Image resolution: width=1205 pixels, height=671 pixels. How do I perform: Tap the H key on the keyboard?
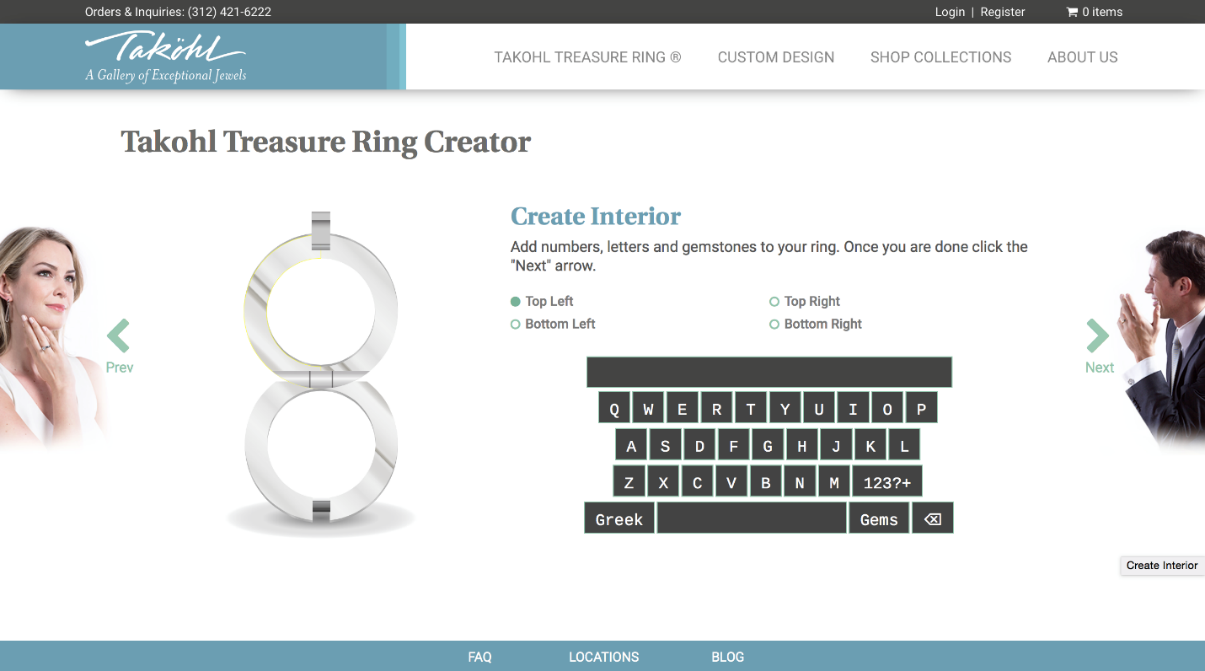point(802,445)
